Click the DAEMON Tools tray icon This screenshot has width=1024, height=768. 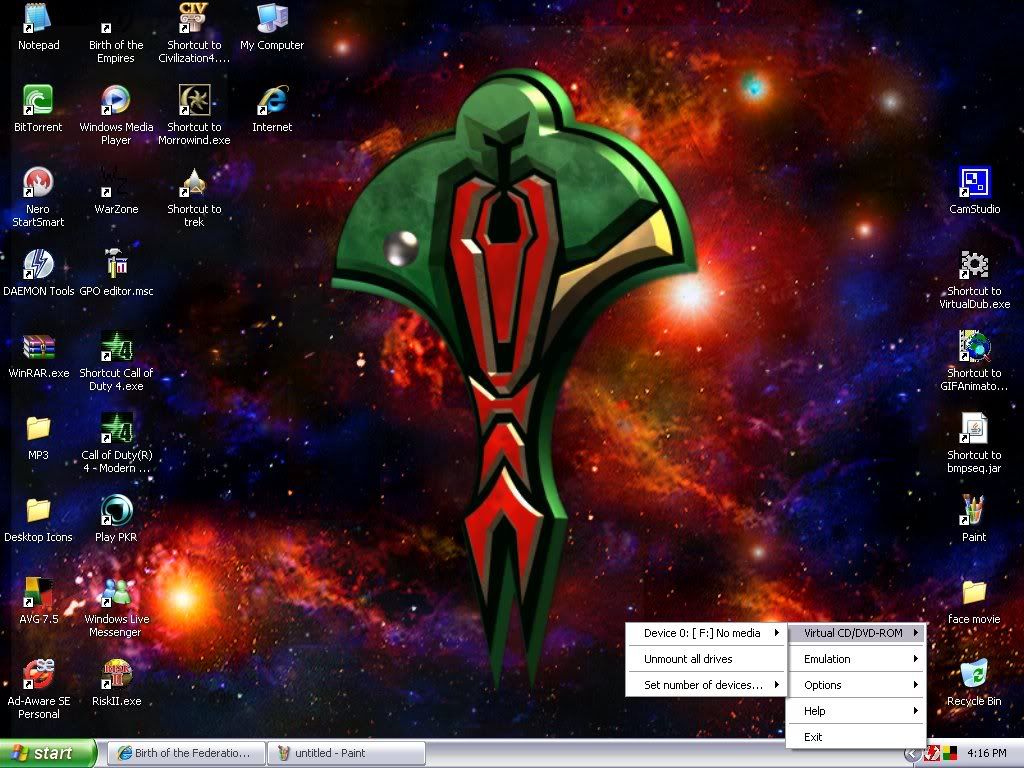tap(932, 753)
